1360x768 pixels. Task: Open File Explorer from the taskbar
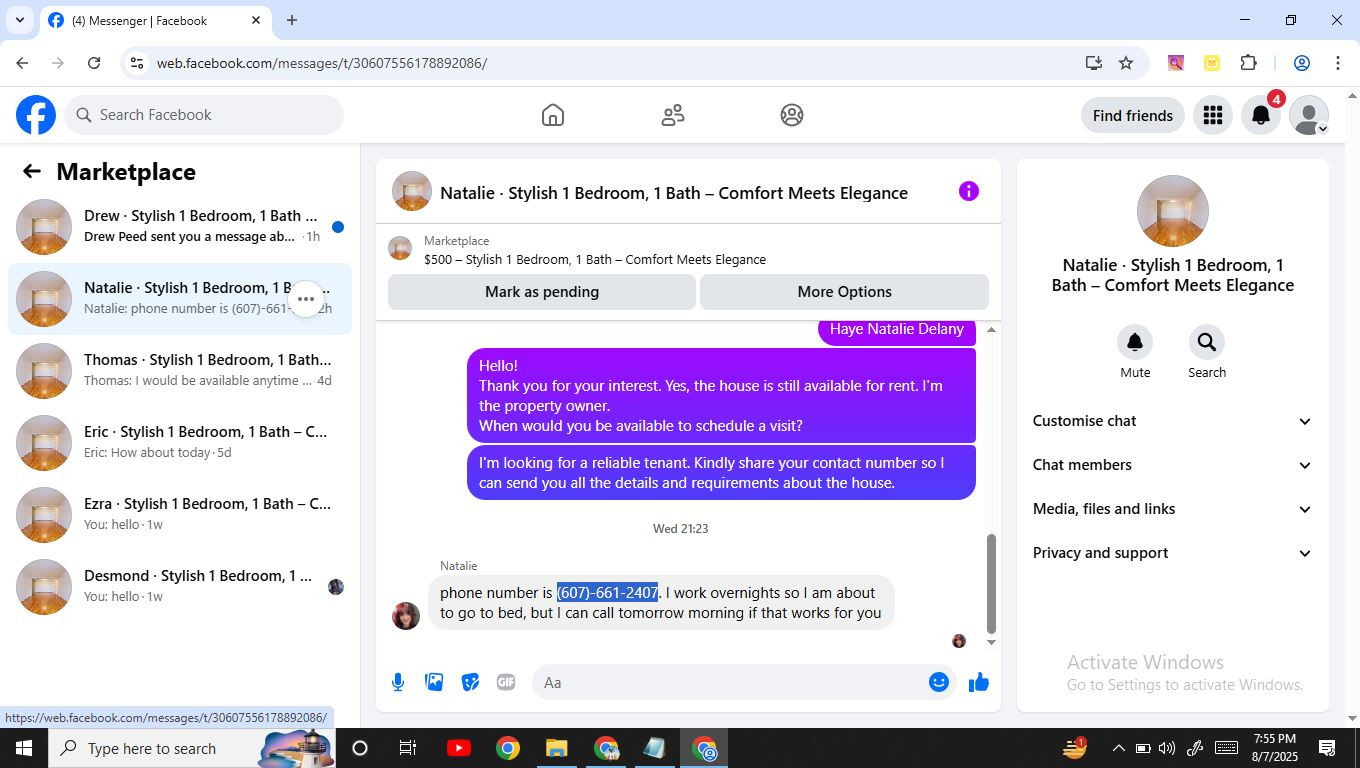(x=557, y=748)
